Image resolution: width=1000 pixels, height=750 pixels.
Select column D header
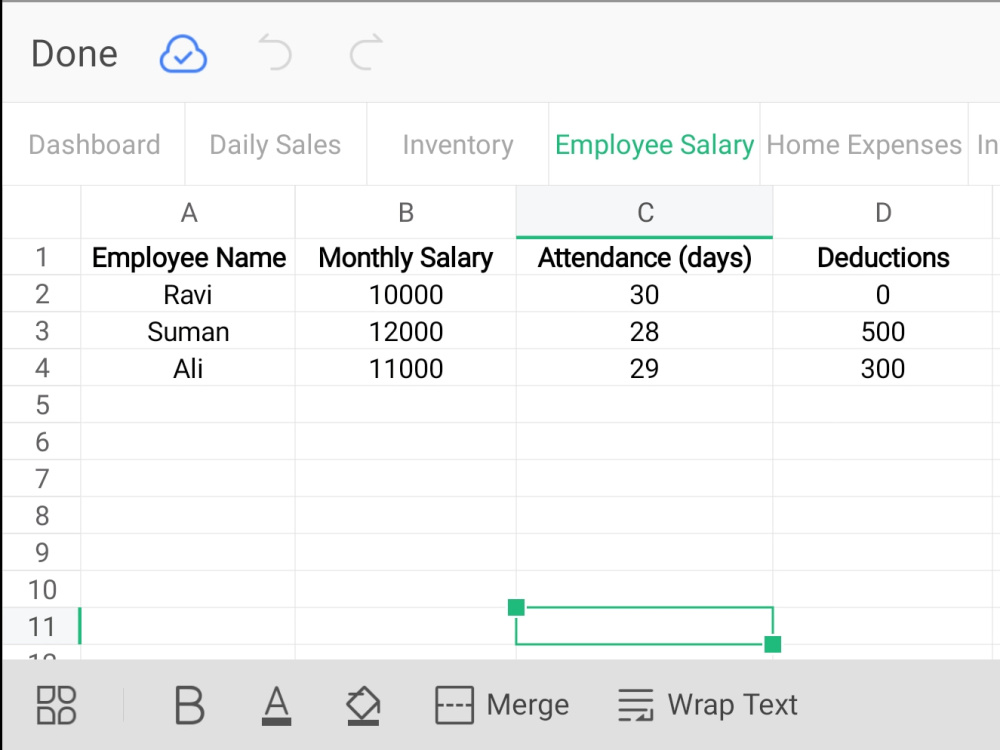883,212
